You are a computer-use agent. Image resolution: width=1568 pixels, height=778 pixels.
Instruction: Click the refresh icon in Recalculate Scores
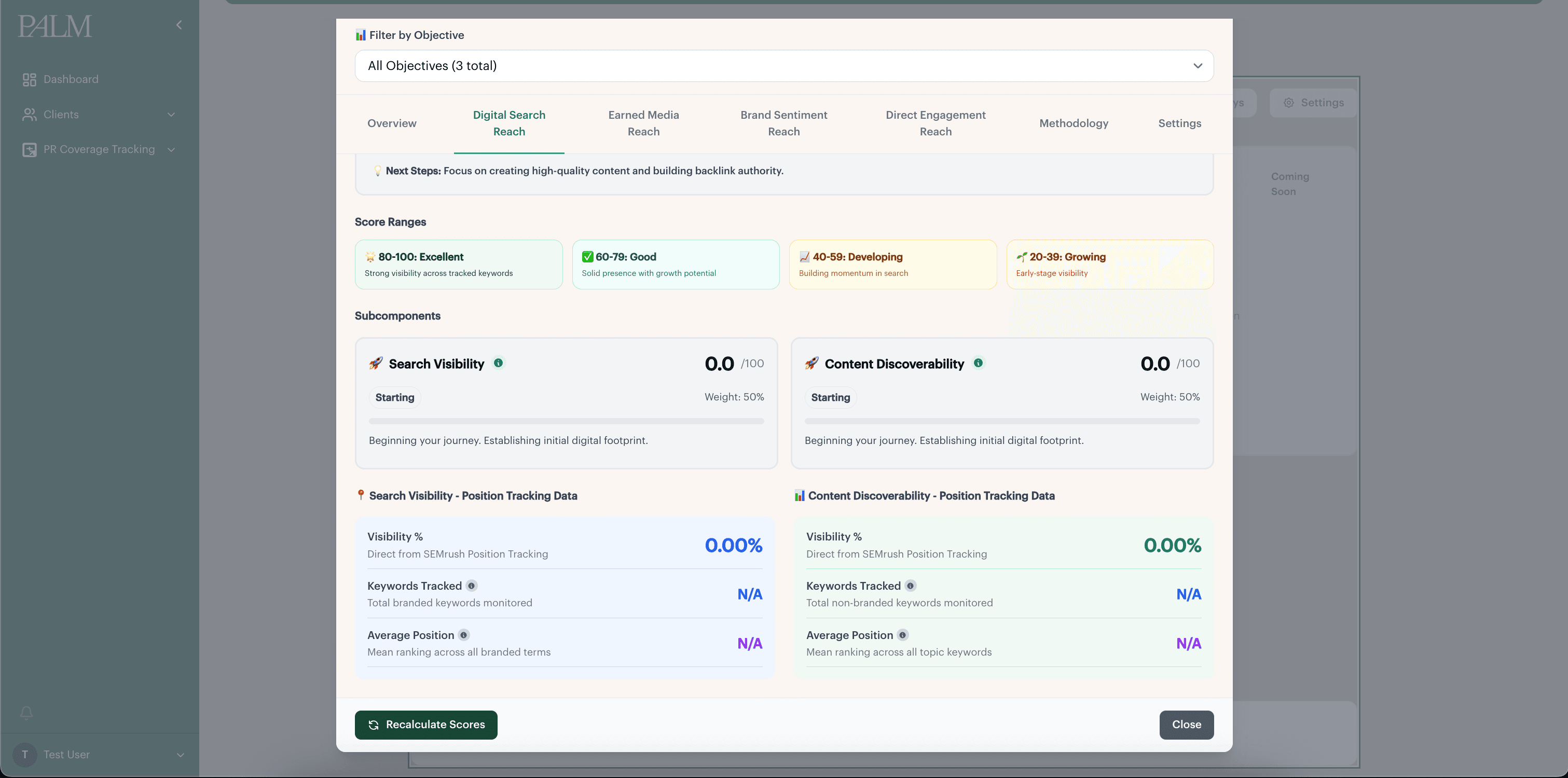[374, 725]
